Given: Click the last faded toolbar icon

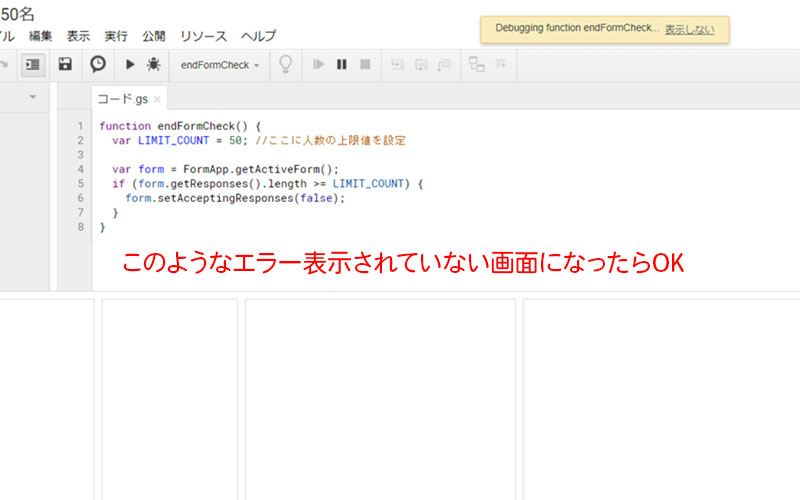Looking at the screenshot, I should coord(501,64).
